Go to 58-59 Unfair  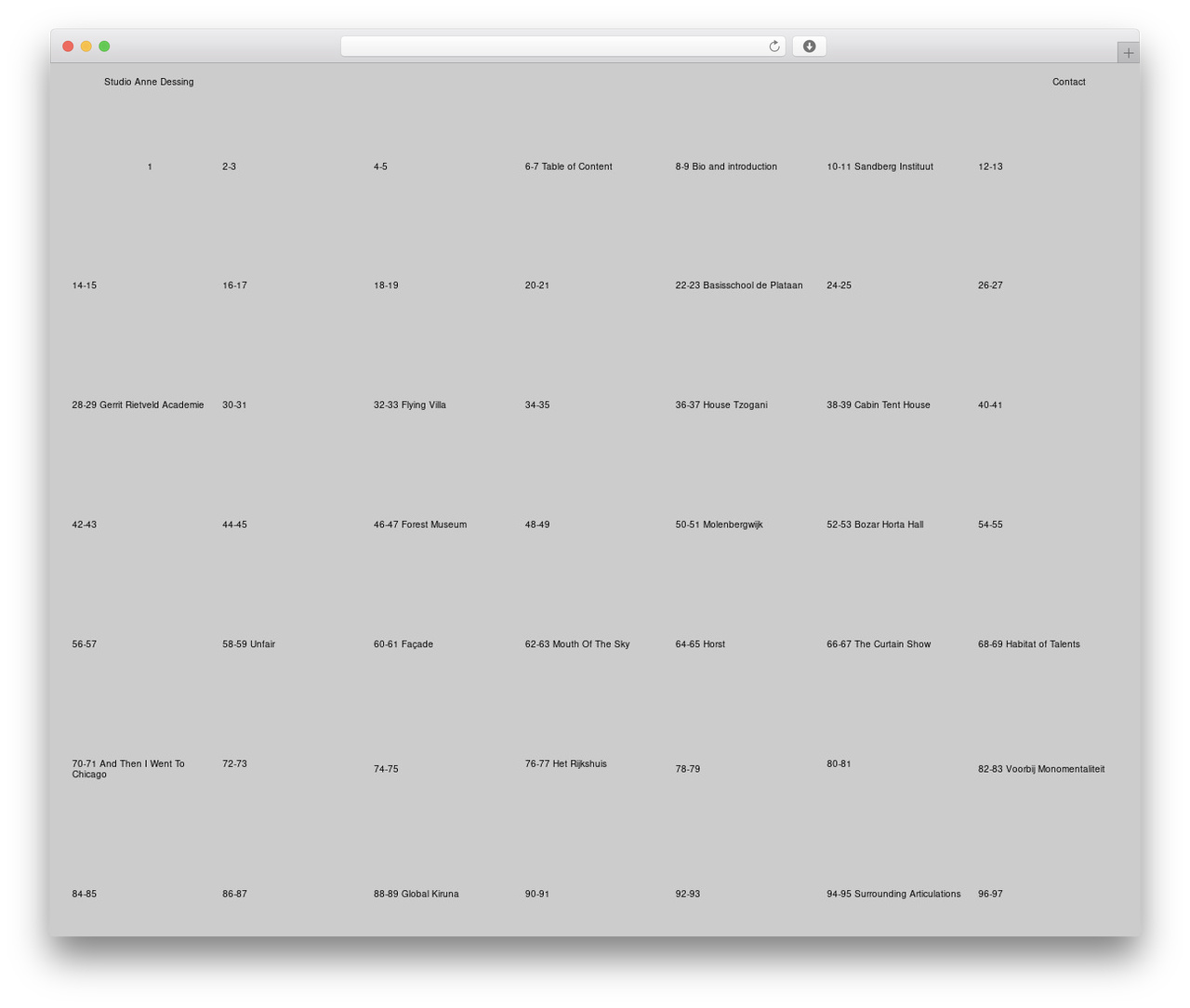(248, 643)
